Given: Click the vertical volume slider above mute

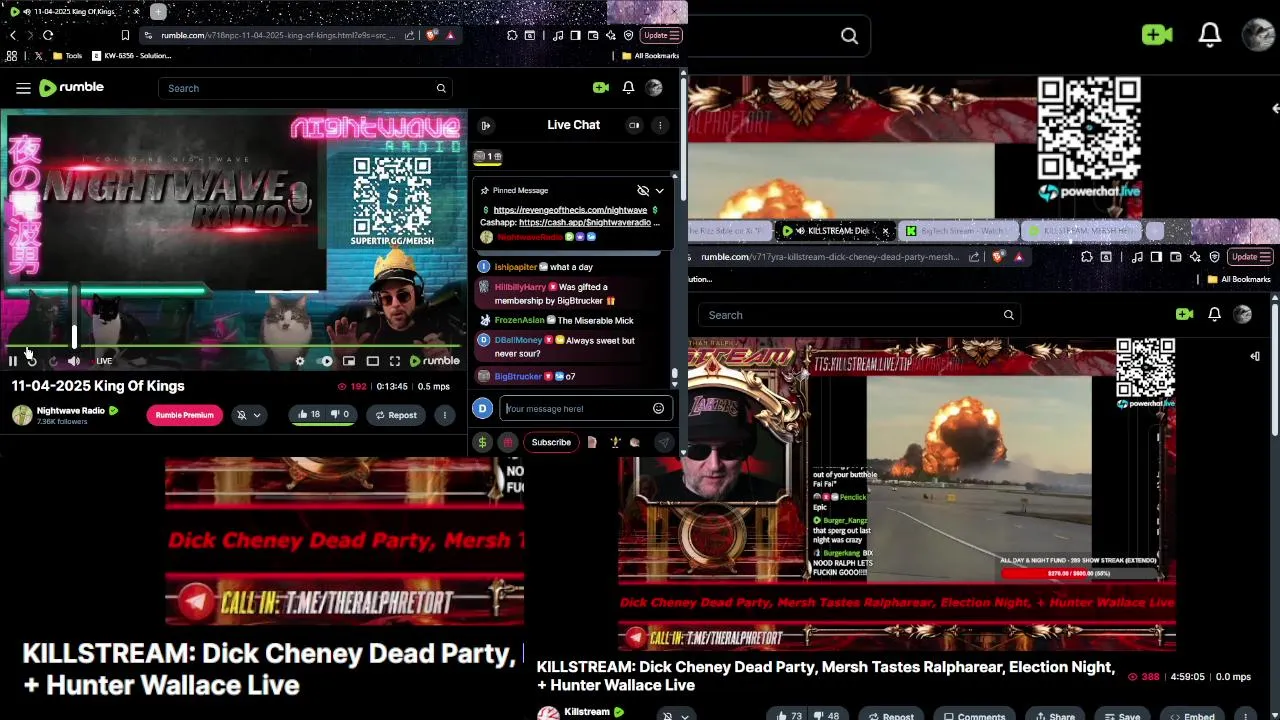Looking at the screenshot, I should pos(74,316).
